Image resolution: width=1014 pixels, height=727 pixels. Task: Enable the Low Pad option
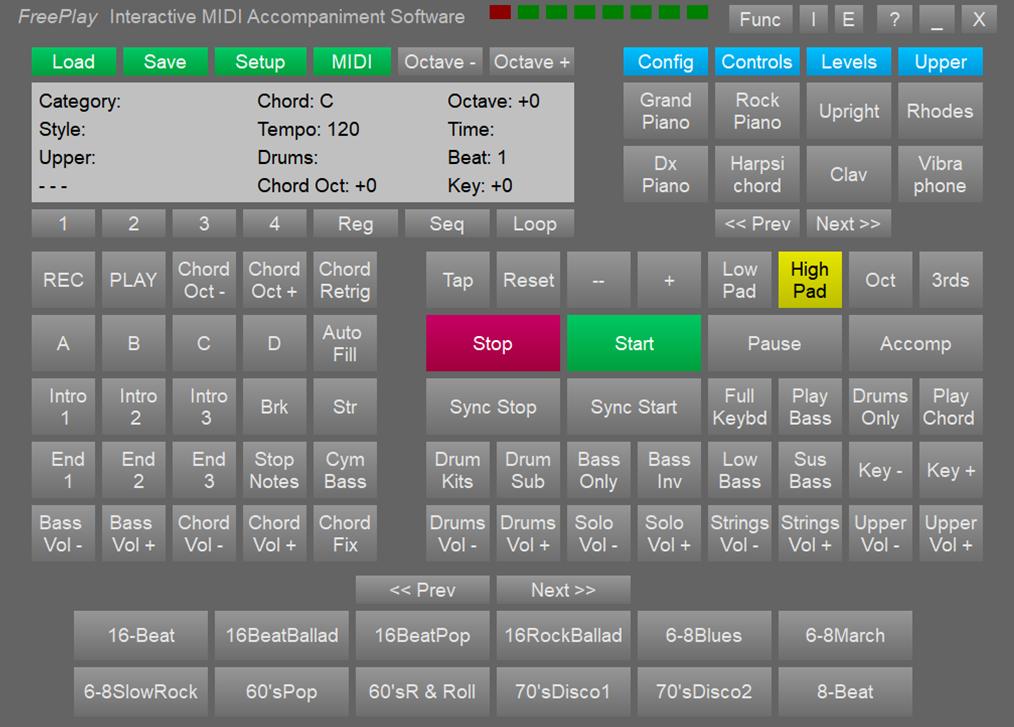pyautogui.click(x=739, y=280)
